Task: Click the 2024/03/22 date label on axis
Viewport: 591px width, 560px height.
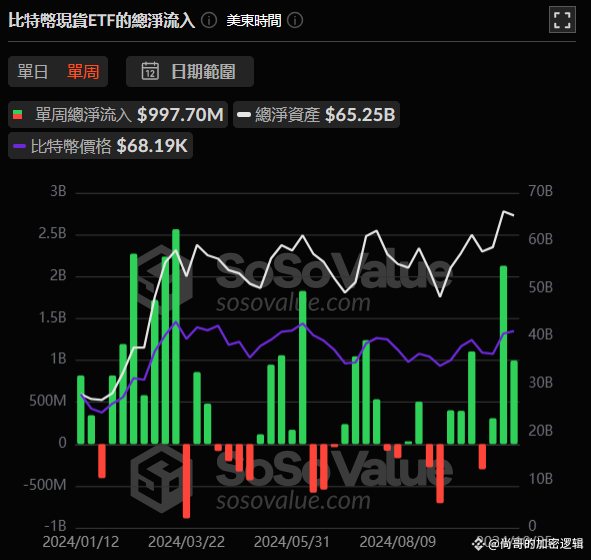Action: (x=186, y=542)
